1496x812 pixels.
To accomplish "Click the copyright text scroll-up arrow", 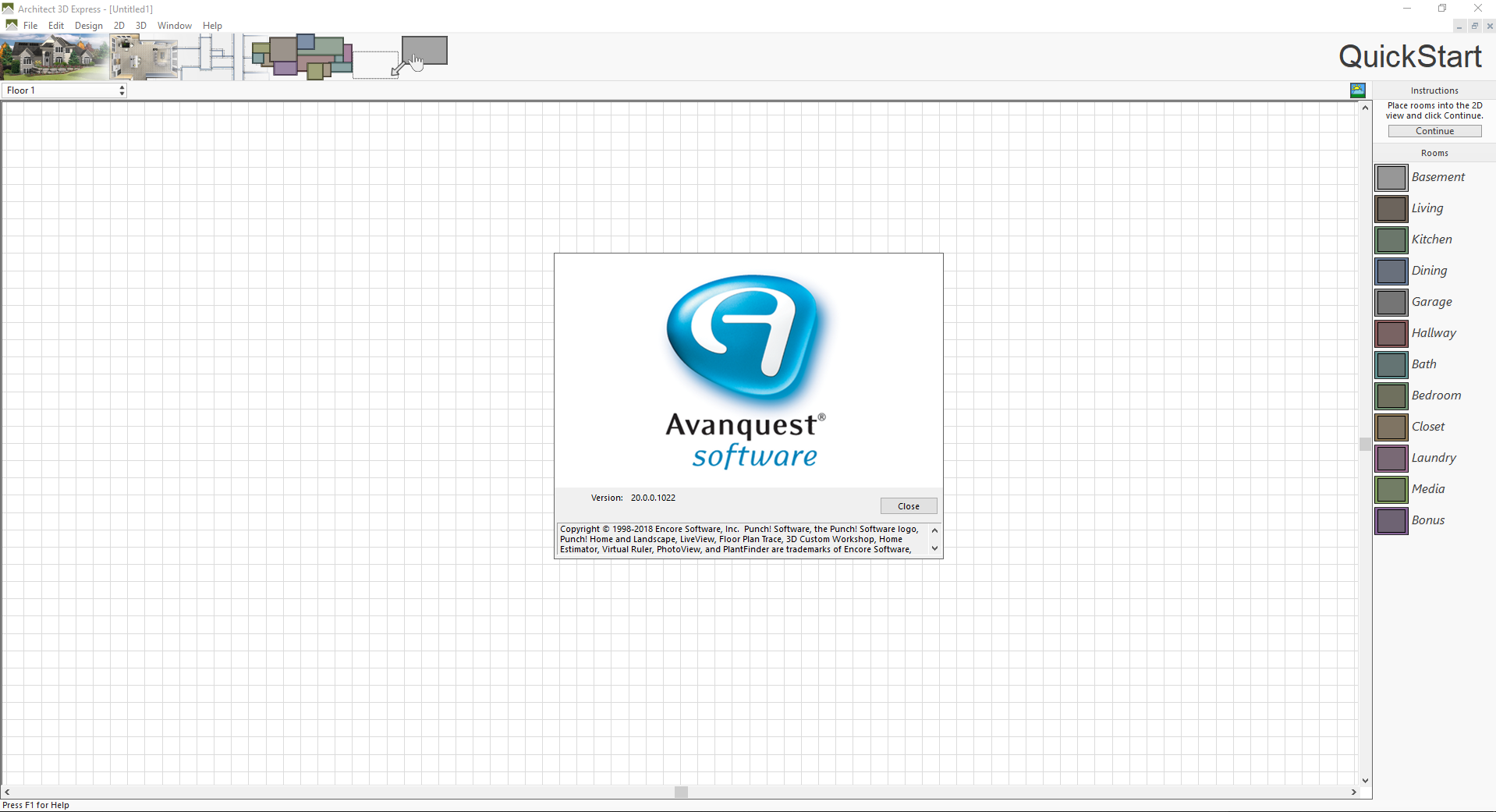I will [934, 530].
